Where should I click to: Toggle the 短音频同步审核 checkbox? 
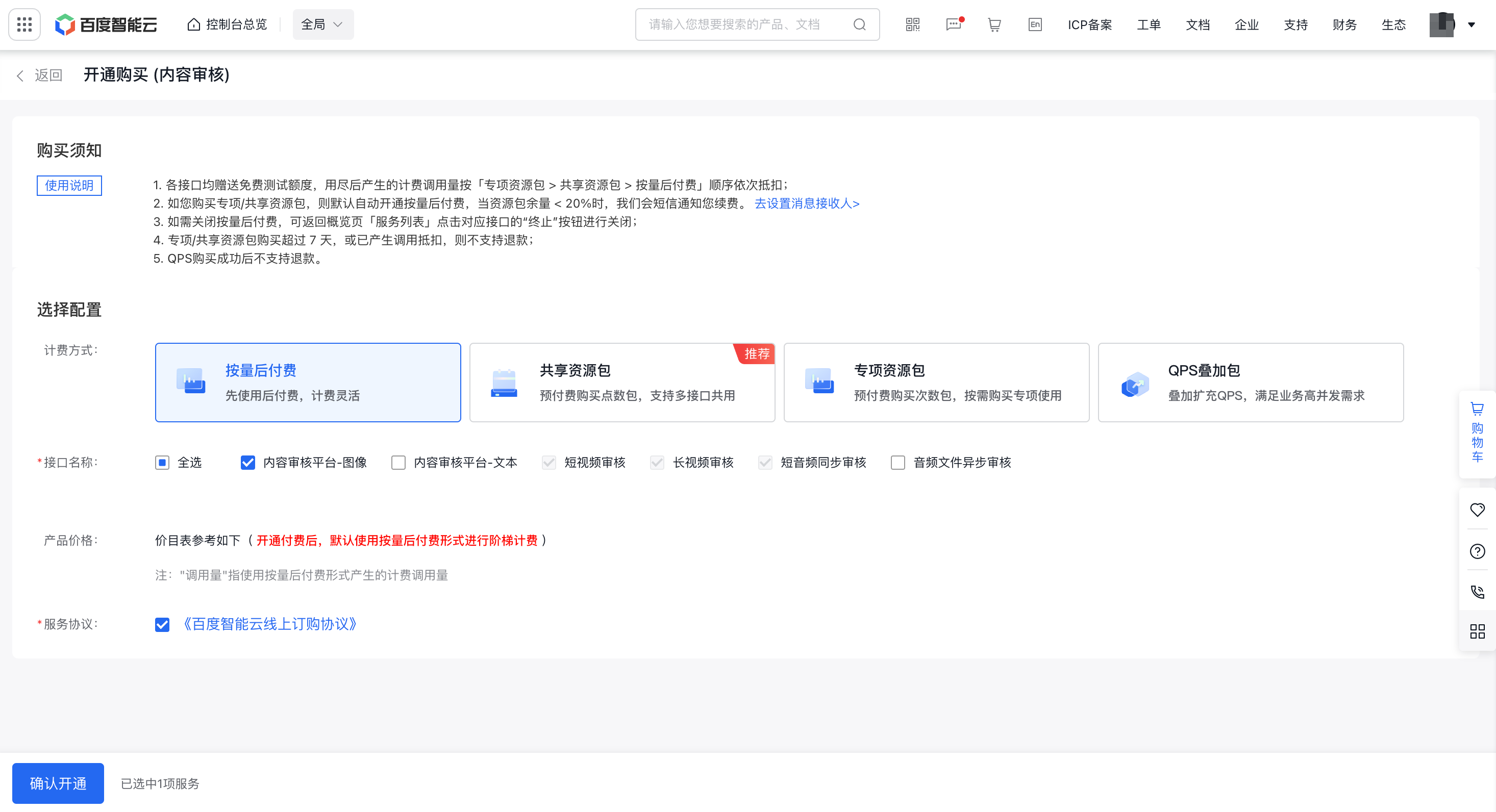[765, 463]
